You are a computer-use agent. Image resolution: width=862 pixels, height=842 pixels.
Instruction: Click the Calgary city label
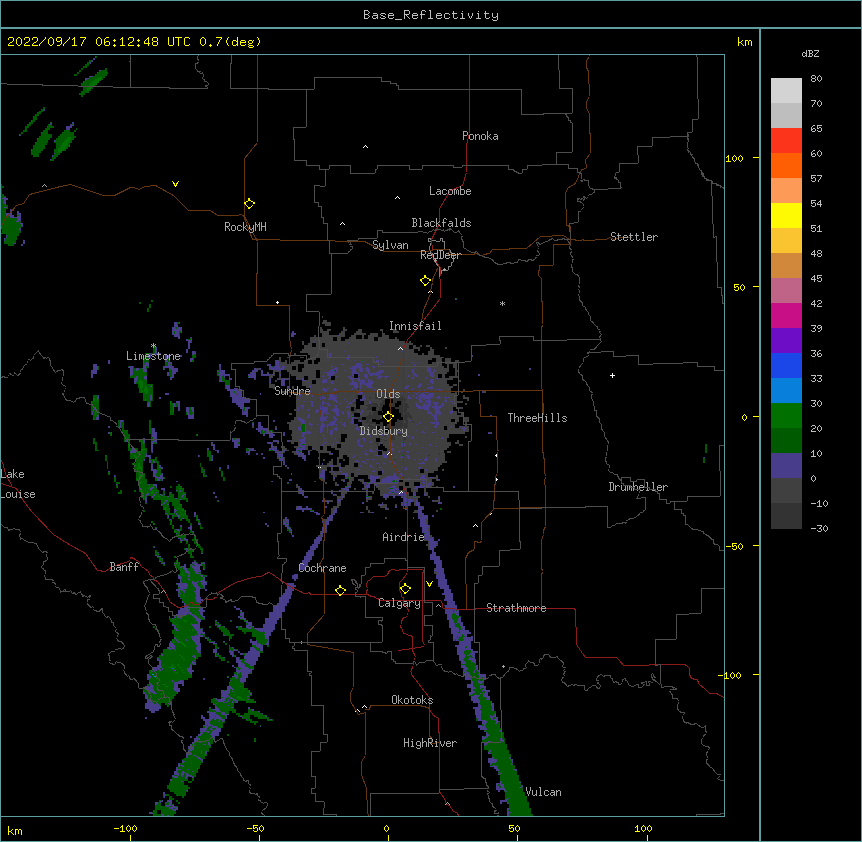tap(399, 603)
